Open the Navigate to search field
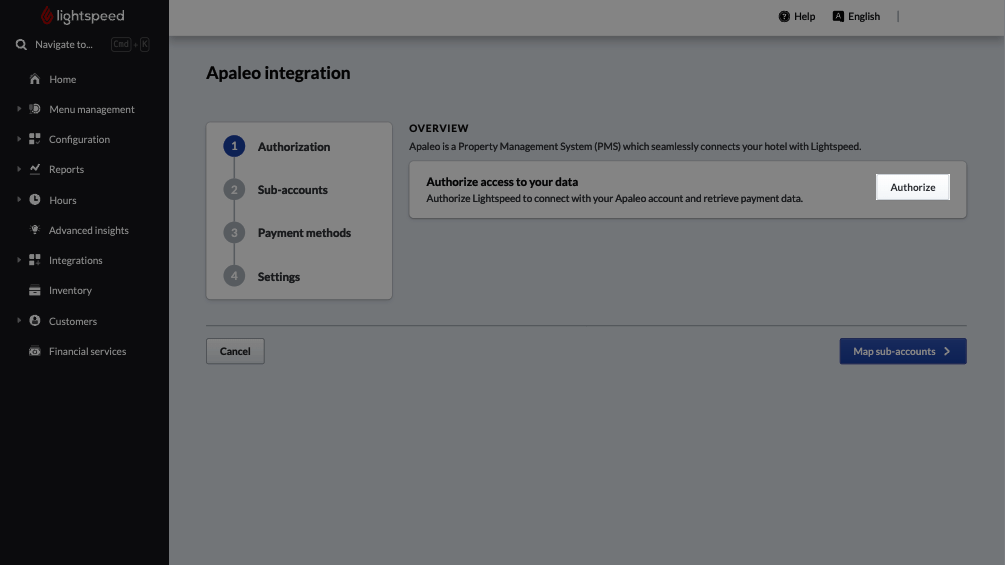The width and height of the screenshot is (1005, 565). coord(83,44)
